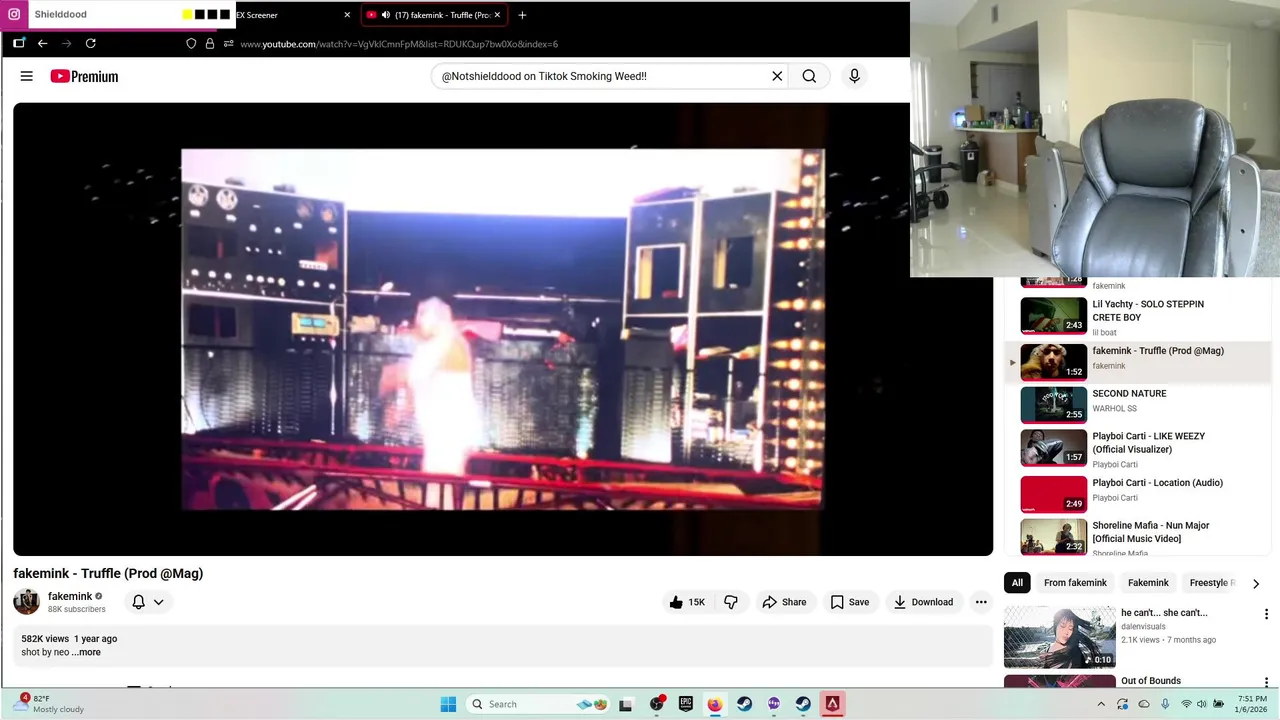
Task: Open the YouTube hamburger guide menu
Action: [x=27, y=76]
